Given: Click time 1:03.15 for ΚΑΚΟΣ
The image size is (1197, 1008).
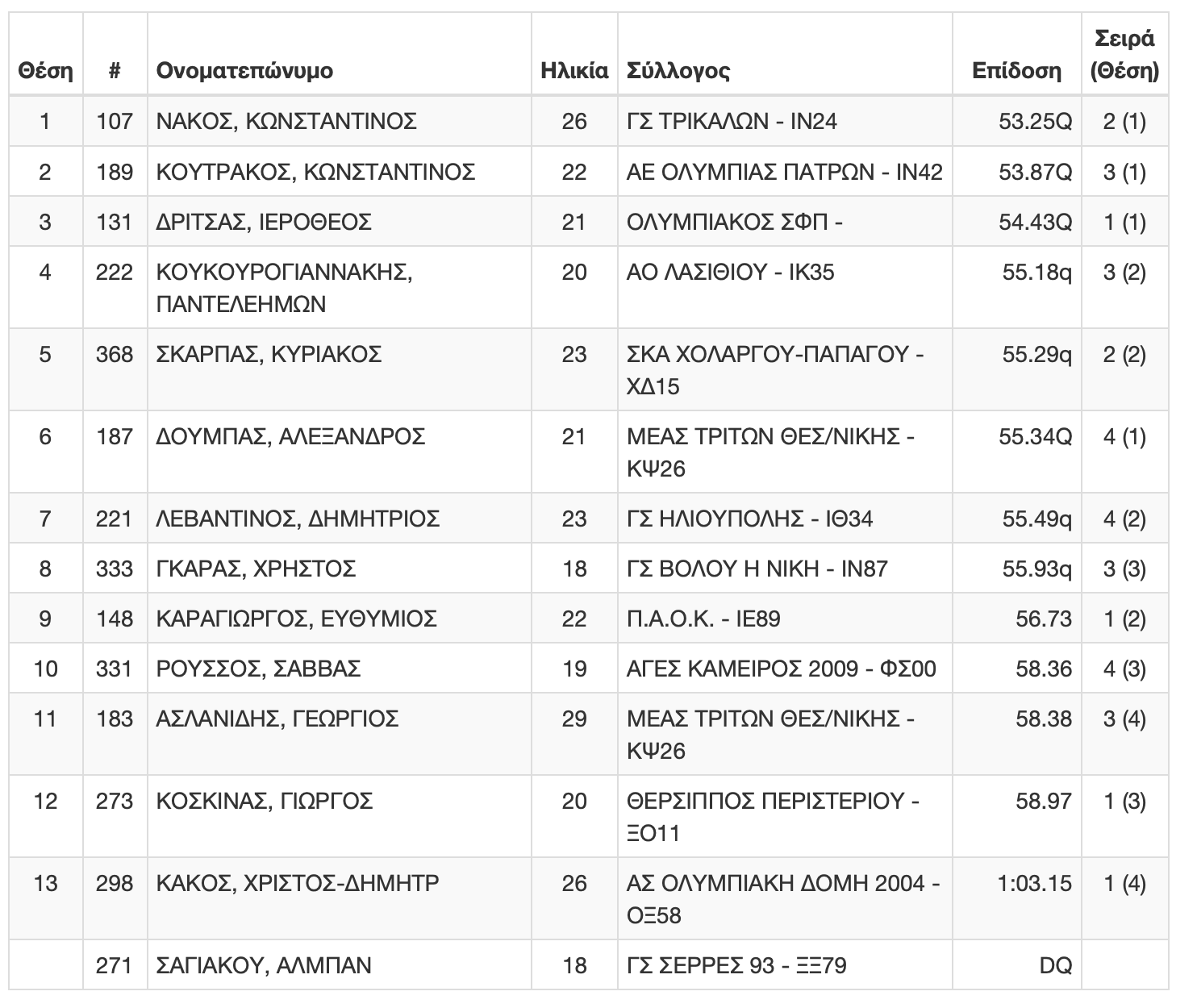Looking at the screenshot, I should click(x=1035, y=884).
